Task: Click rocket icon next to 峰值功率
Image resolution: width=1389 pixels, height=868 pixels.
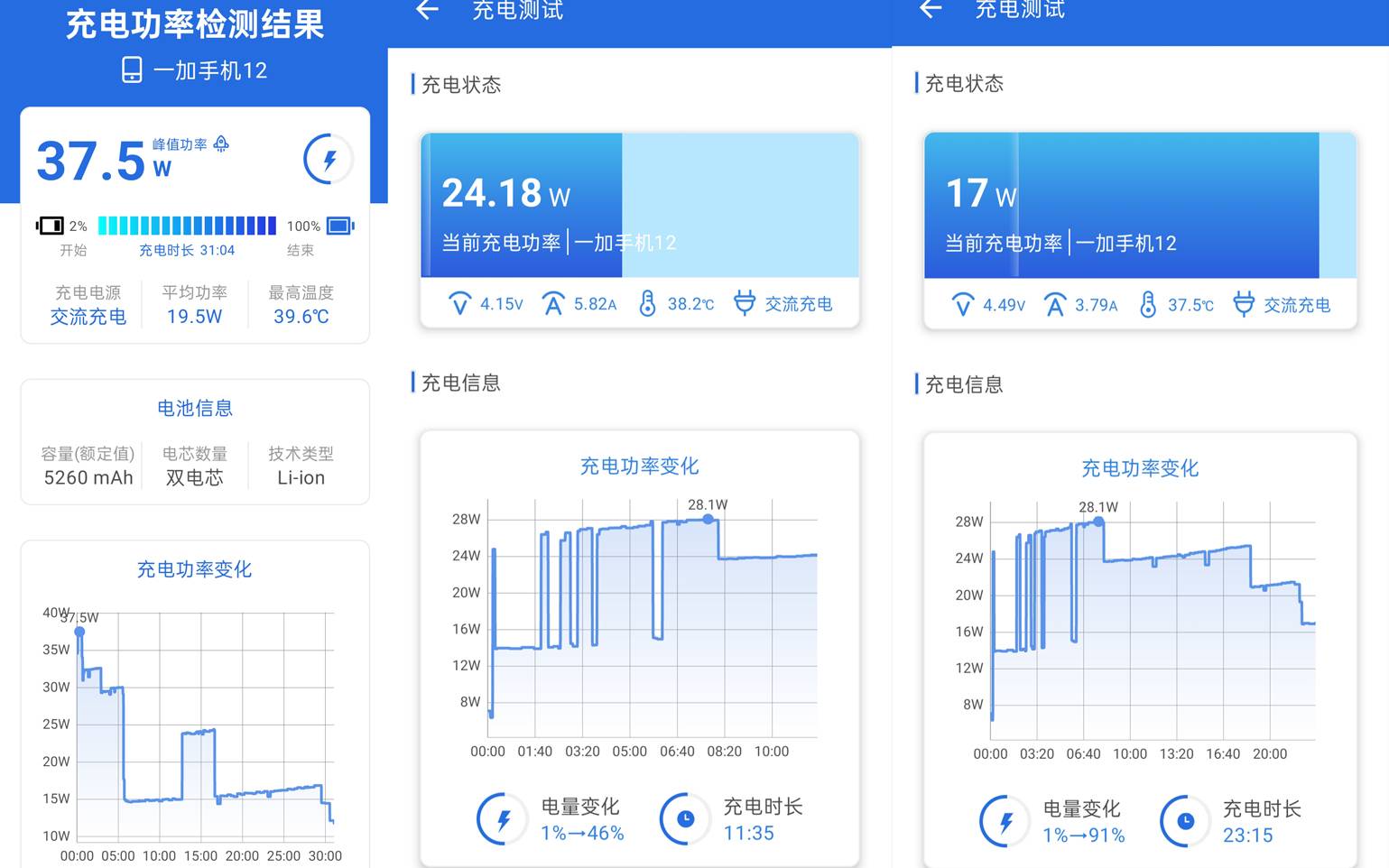Action: point(221,143)
